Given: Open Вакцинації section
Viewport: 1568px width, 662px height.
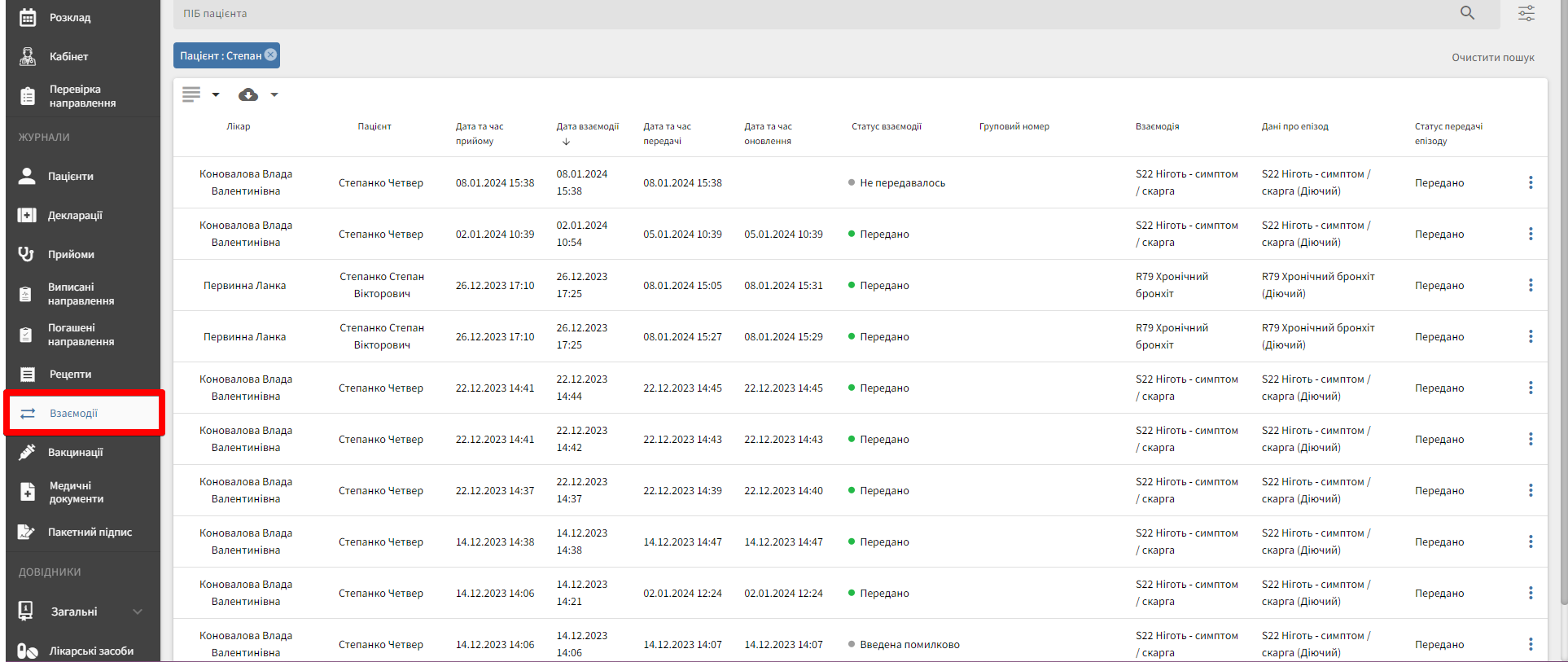Looking at the screenshot, I should coord(75,452).
